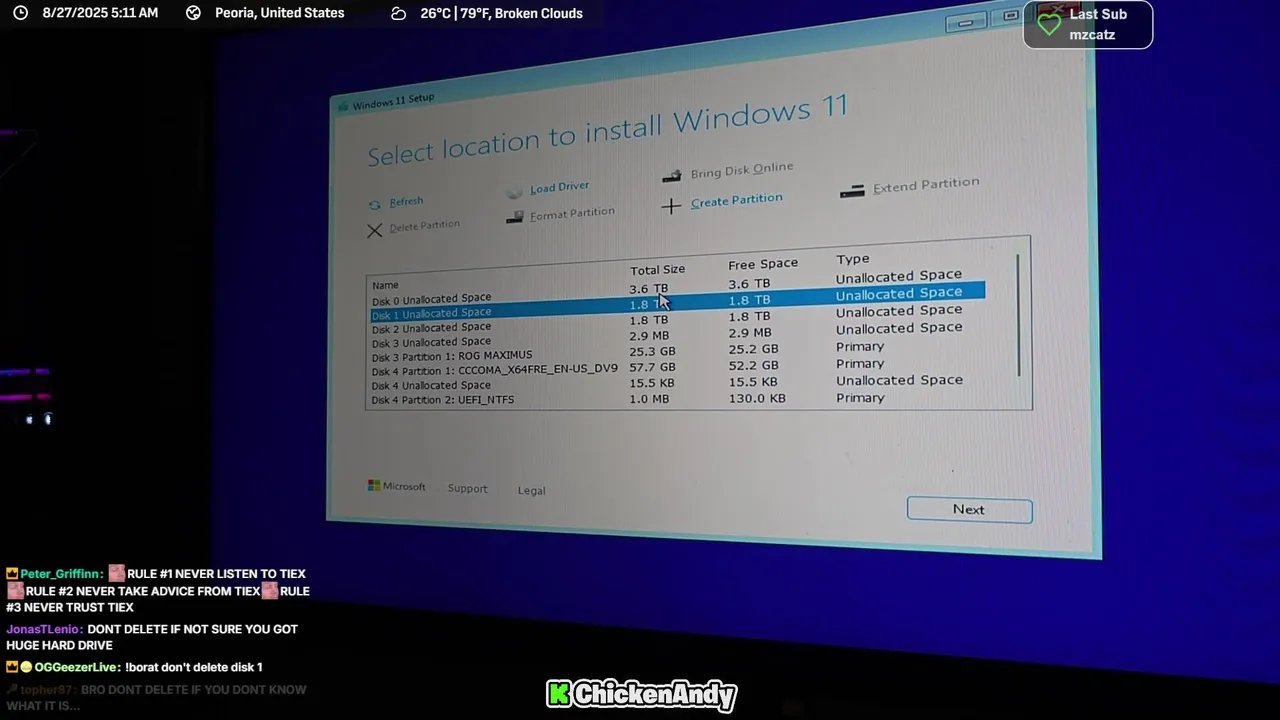This screenshot has width=1280, height=720.
Task: Select the highlighted Disk 1 Unallocated Space row
Action: pyautogui.click(x=677, y=302)
